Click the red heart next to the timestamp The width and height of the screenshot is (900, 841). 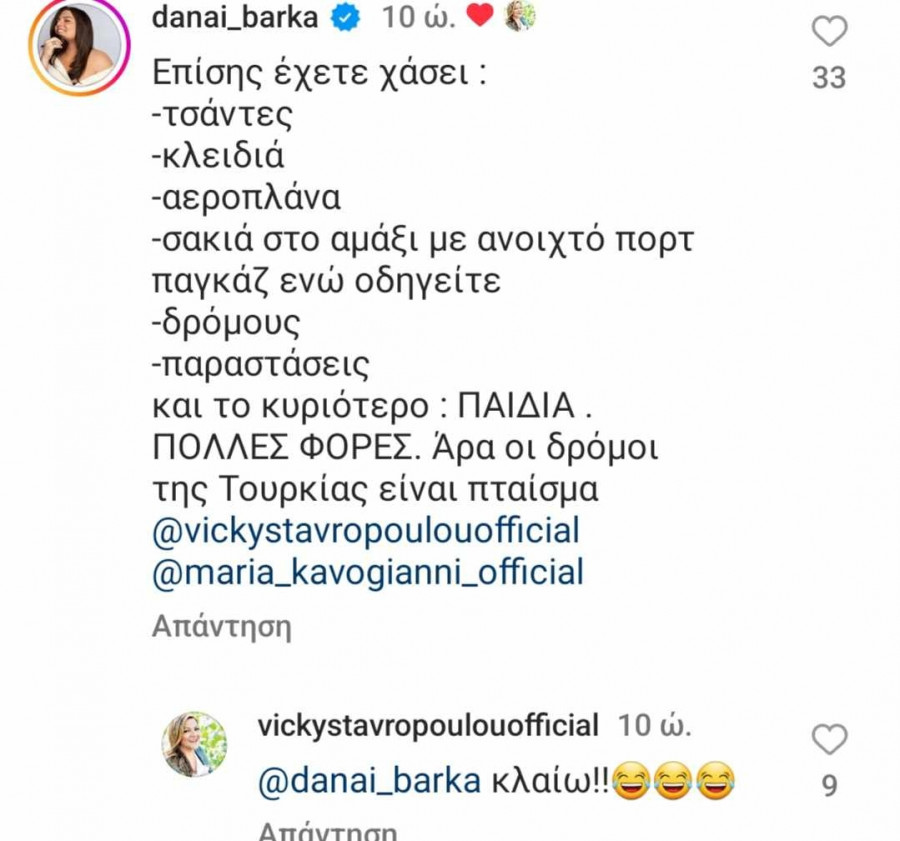pyautogui.click(x=480, y=15)
